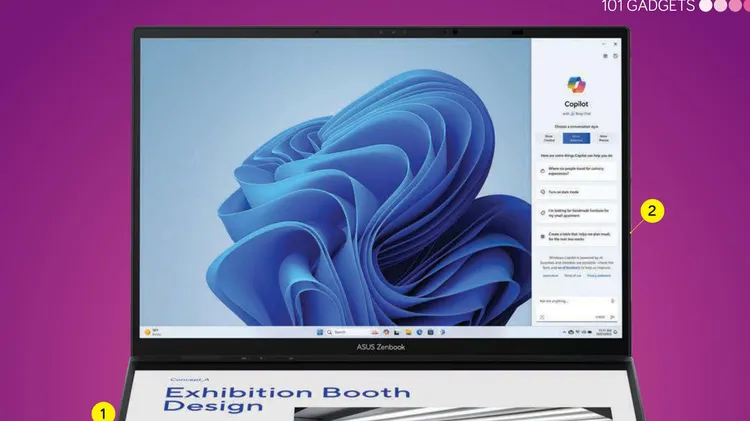Launch Microsoft Edge from the taskbar
This screenshot has height=421, width=750.
click(x=419, y=332)
